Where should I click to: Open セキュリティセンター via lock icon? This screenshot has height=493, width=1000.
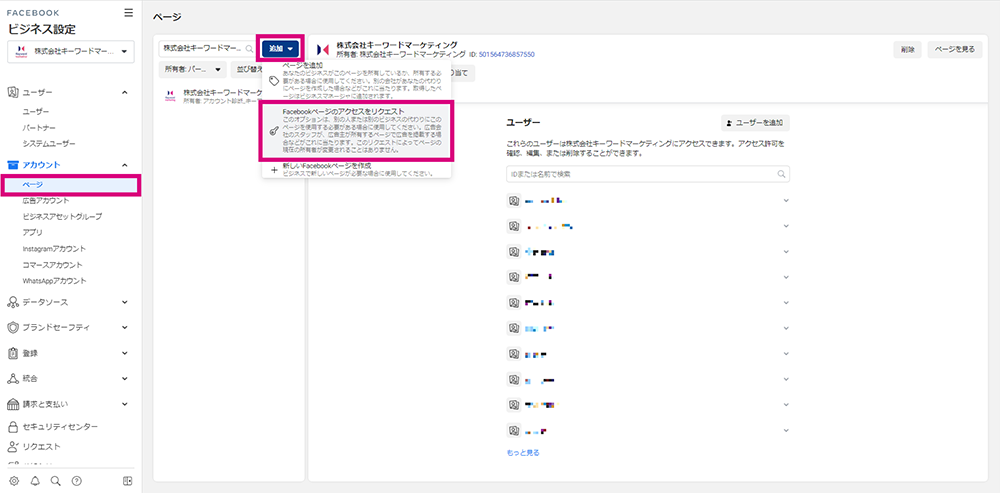13,427
